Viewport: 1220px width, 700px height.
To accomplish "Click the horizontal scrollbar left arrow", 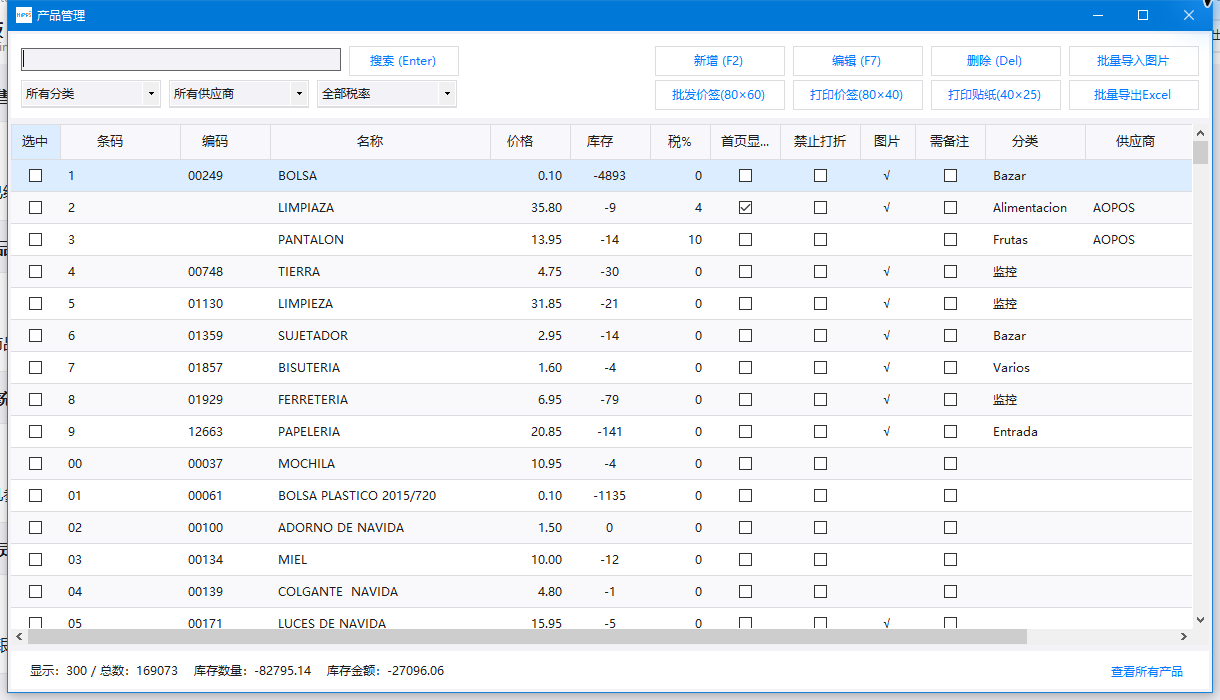I will (19, 637).
